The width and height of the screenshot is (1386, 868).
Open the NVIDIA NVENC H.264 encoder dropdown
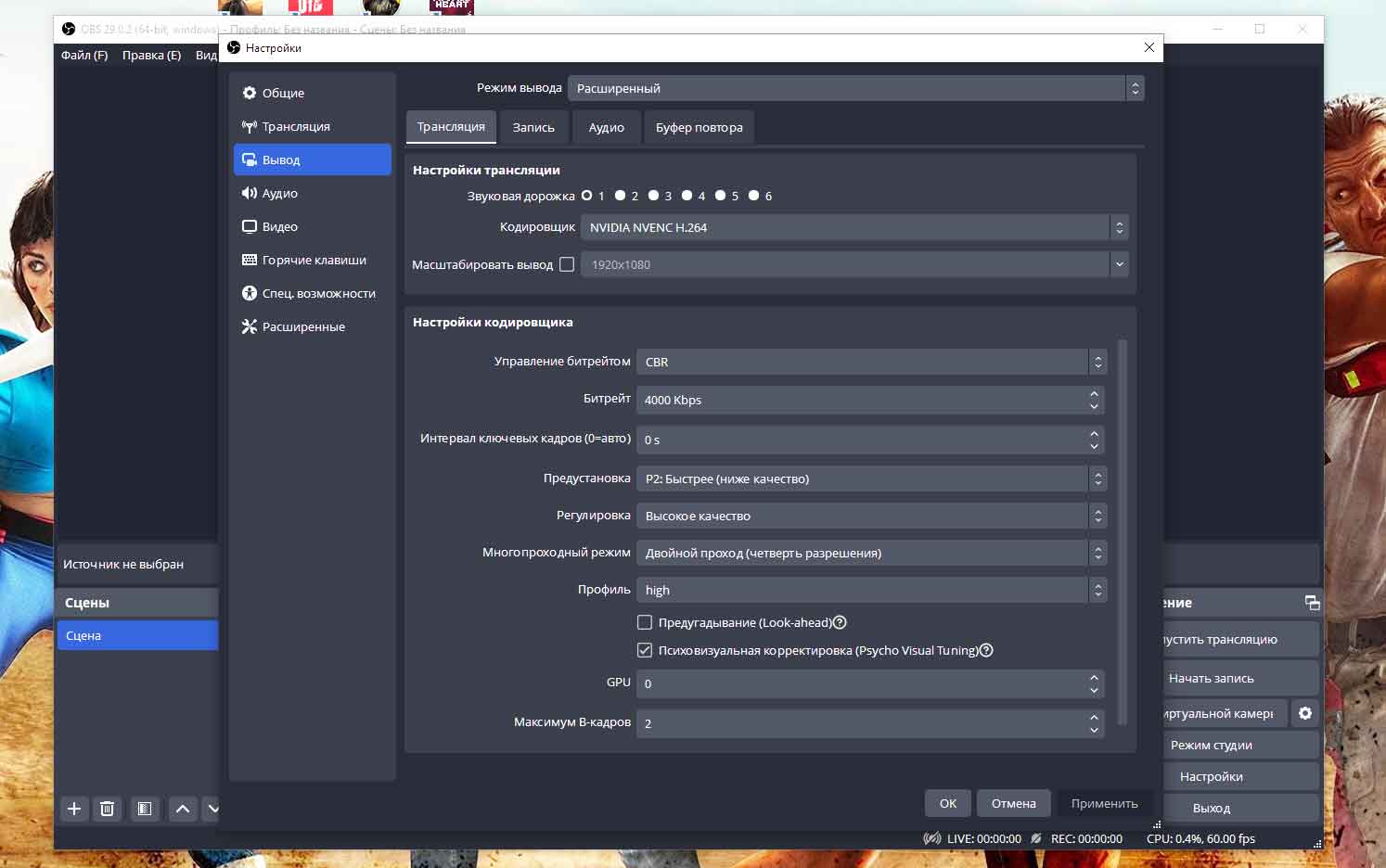pos(853,227)
